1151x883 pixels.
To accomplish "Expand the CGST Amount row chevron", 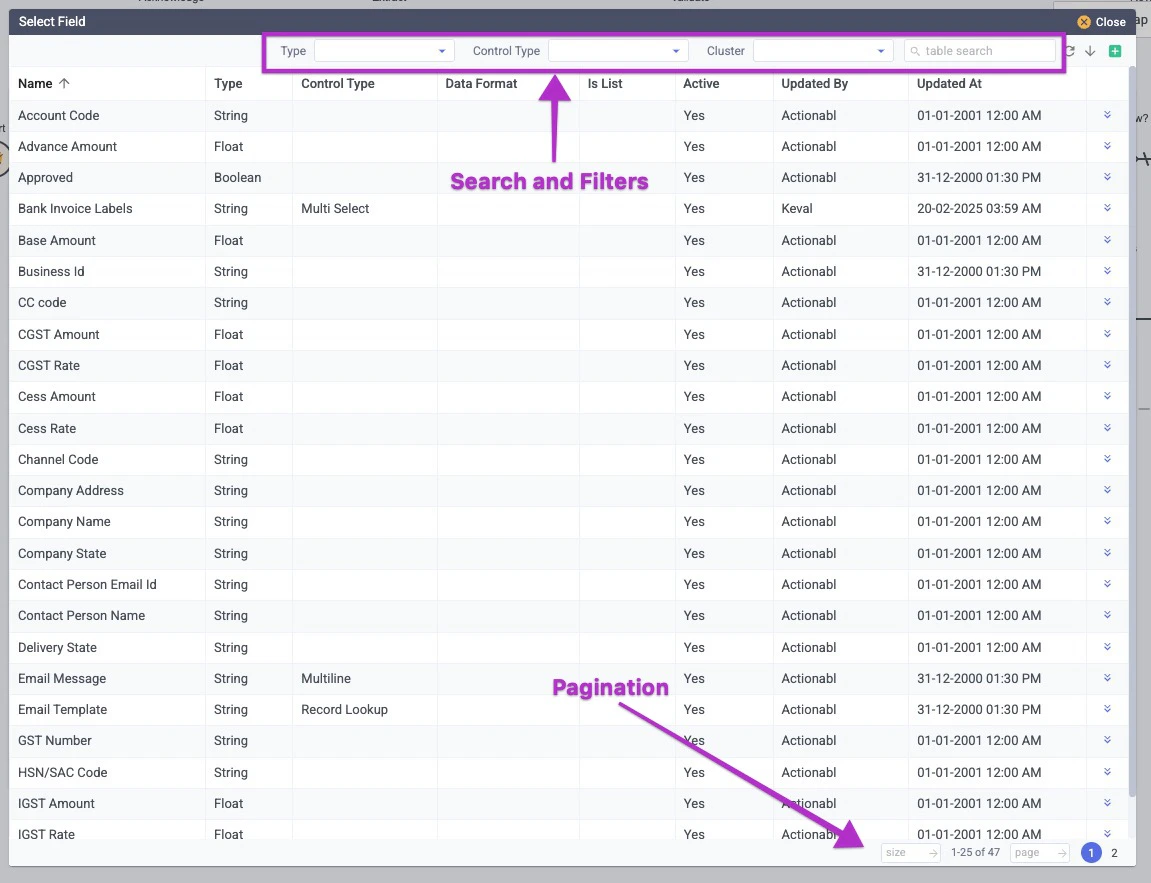I will pyautogui.click(x=1107, y=333).
